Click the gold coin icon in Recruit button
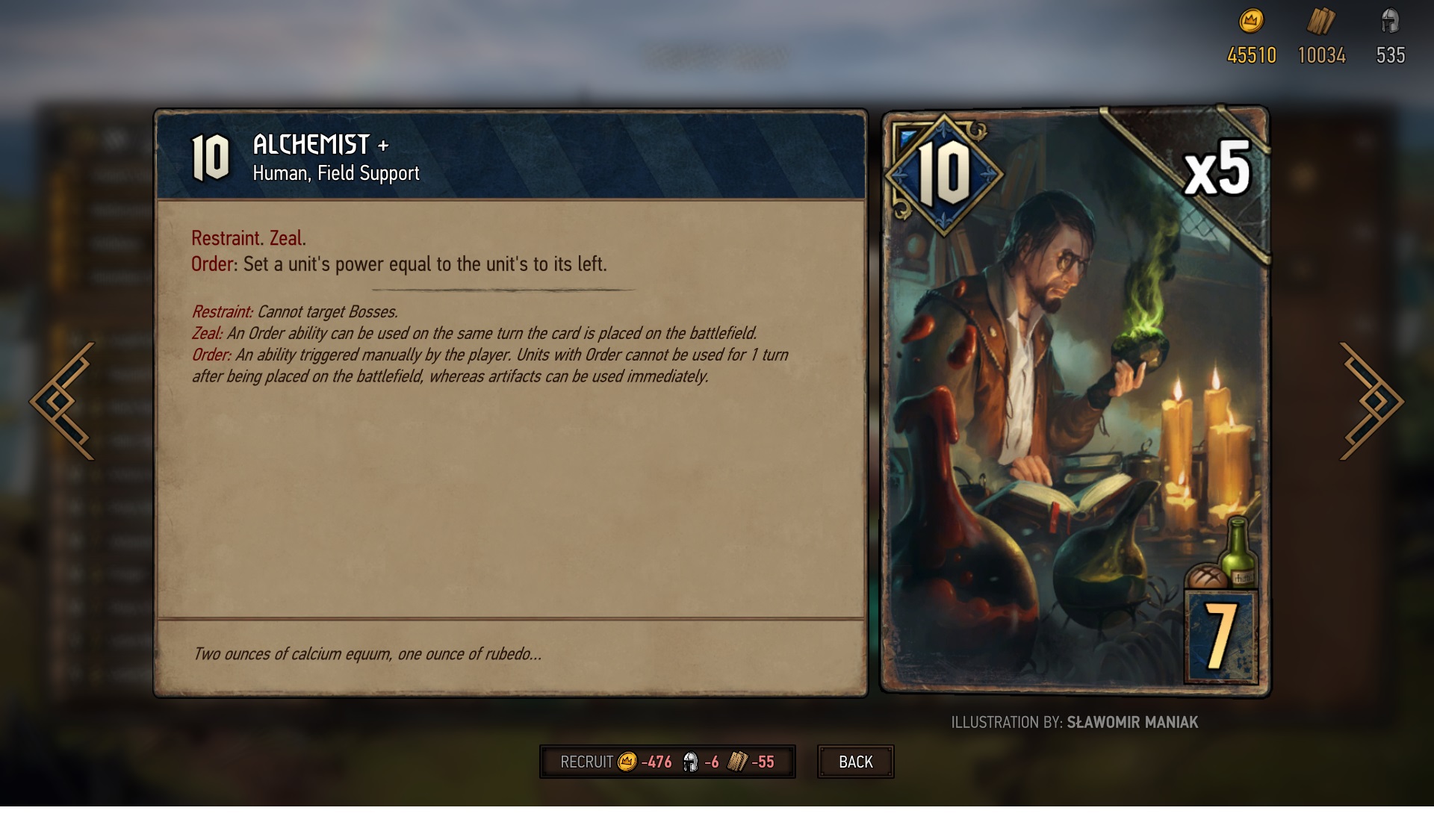Image resolution: width=1434 pixels, height=840 pixels. (627, 762)
